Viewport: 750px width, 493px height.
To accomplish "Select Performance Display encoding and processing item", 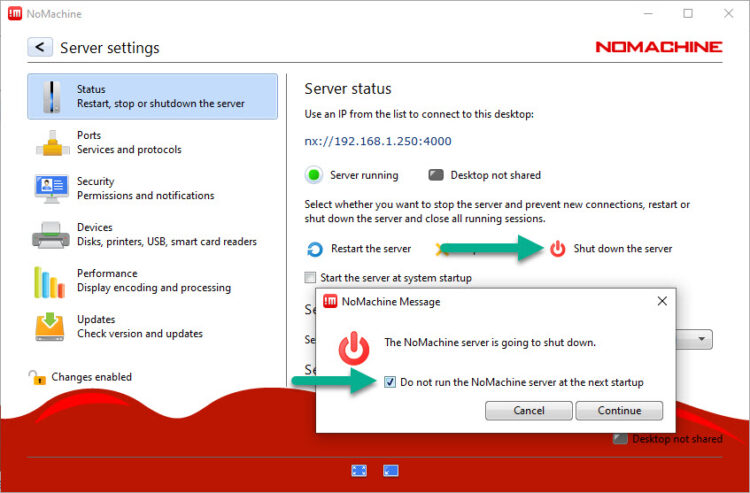I will 153,281.
